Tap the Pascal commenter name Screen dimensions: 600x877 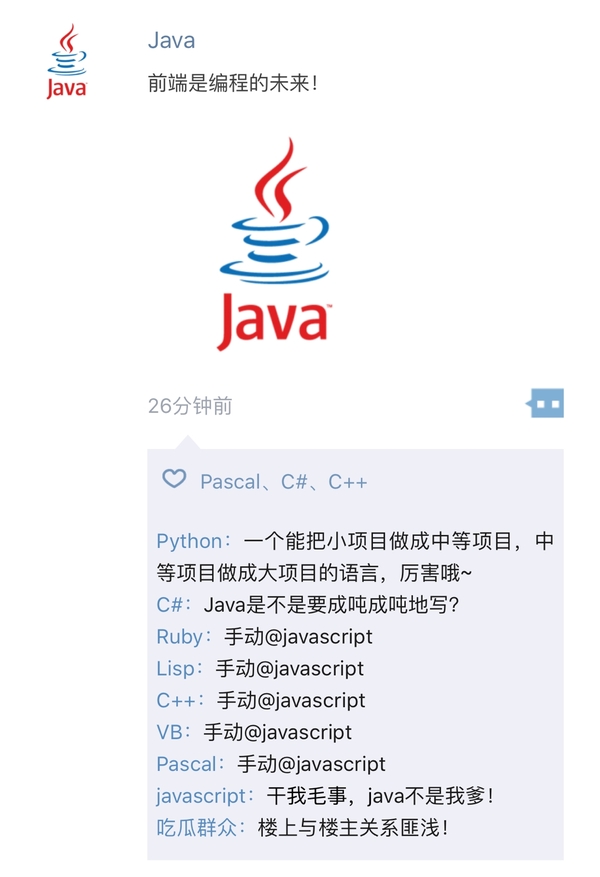click(x=186, y=764)
